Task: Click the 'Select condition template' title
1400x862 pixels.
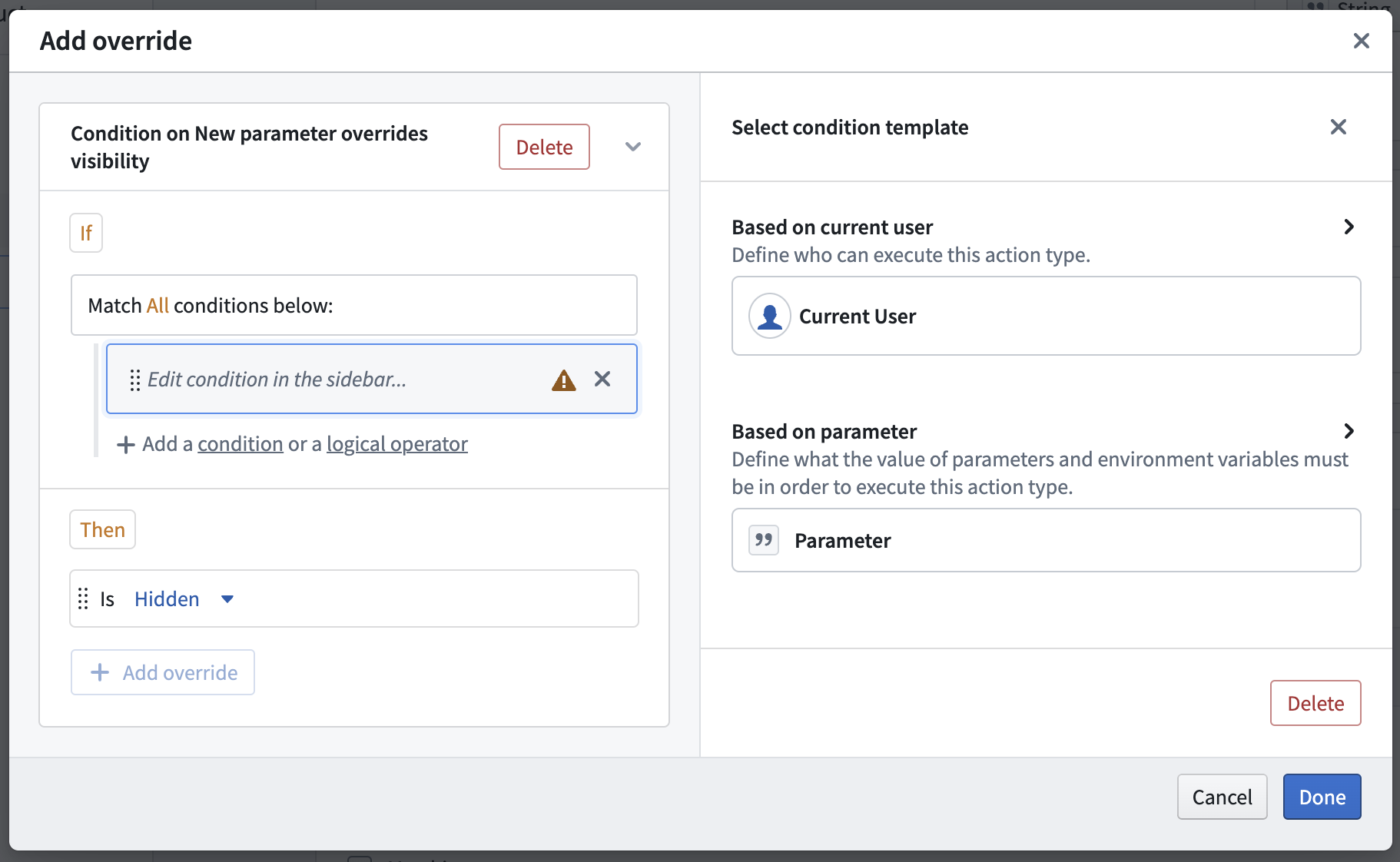Action: (850, 128)
